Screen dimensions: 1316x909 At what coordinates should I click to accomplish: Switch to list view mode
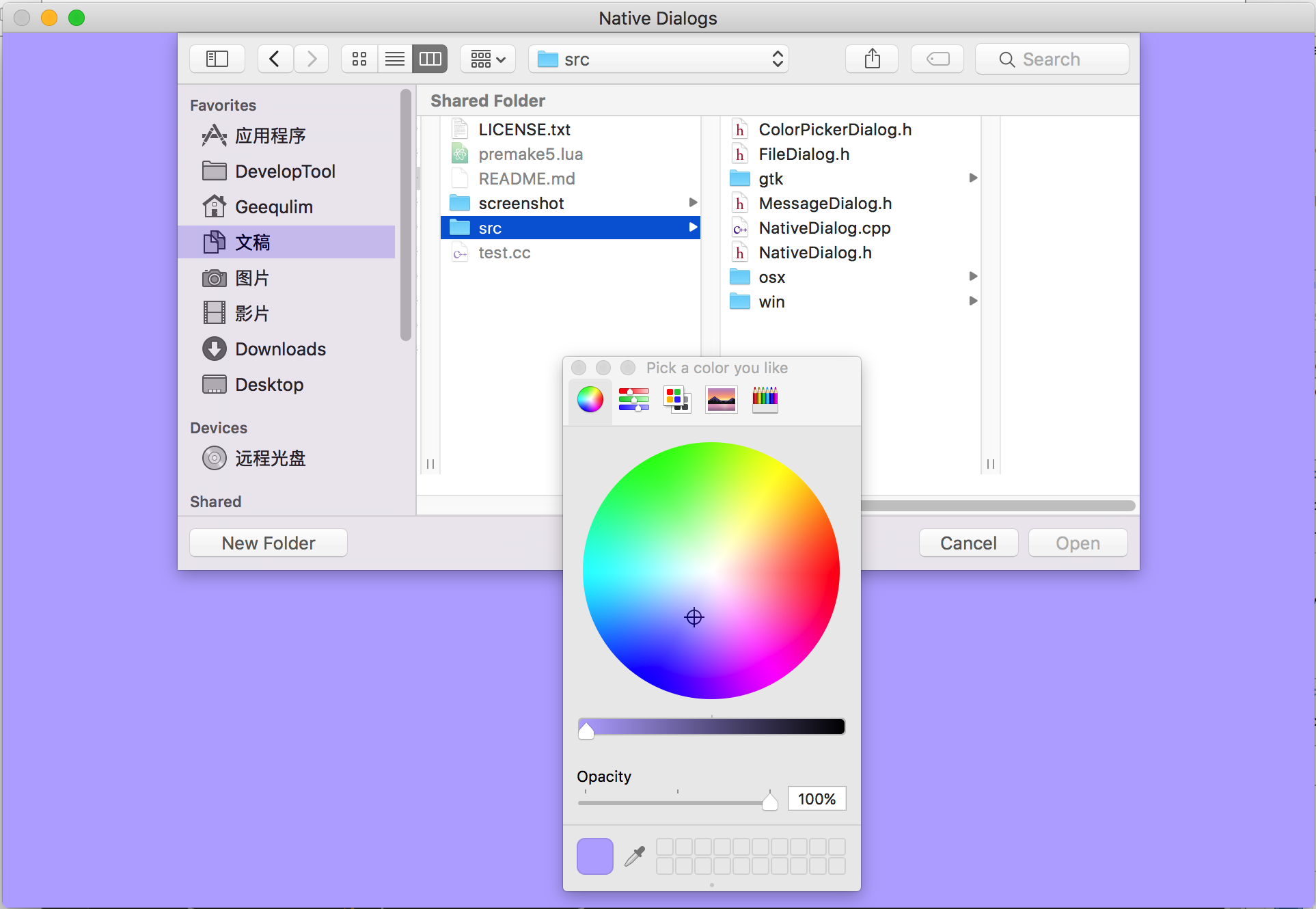coord(395,59)
